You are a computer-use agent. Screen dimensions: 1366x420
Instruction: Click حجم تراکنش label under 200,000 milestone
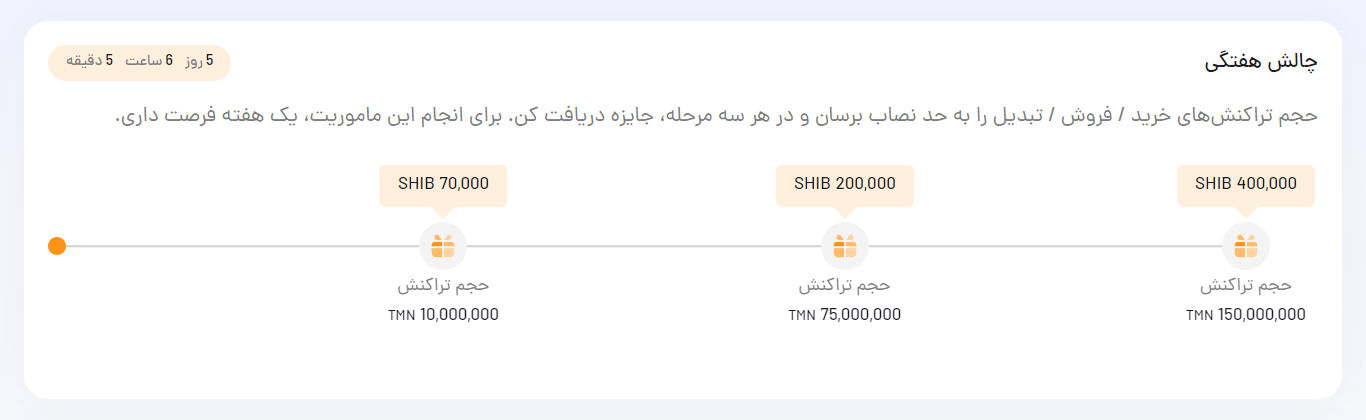845,286
